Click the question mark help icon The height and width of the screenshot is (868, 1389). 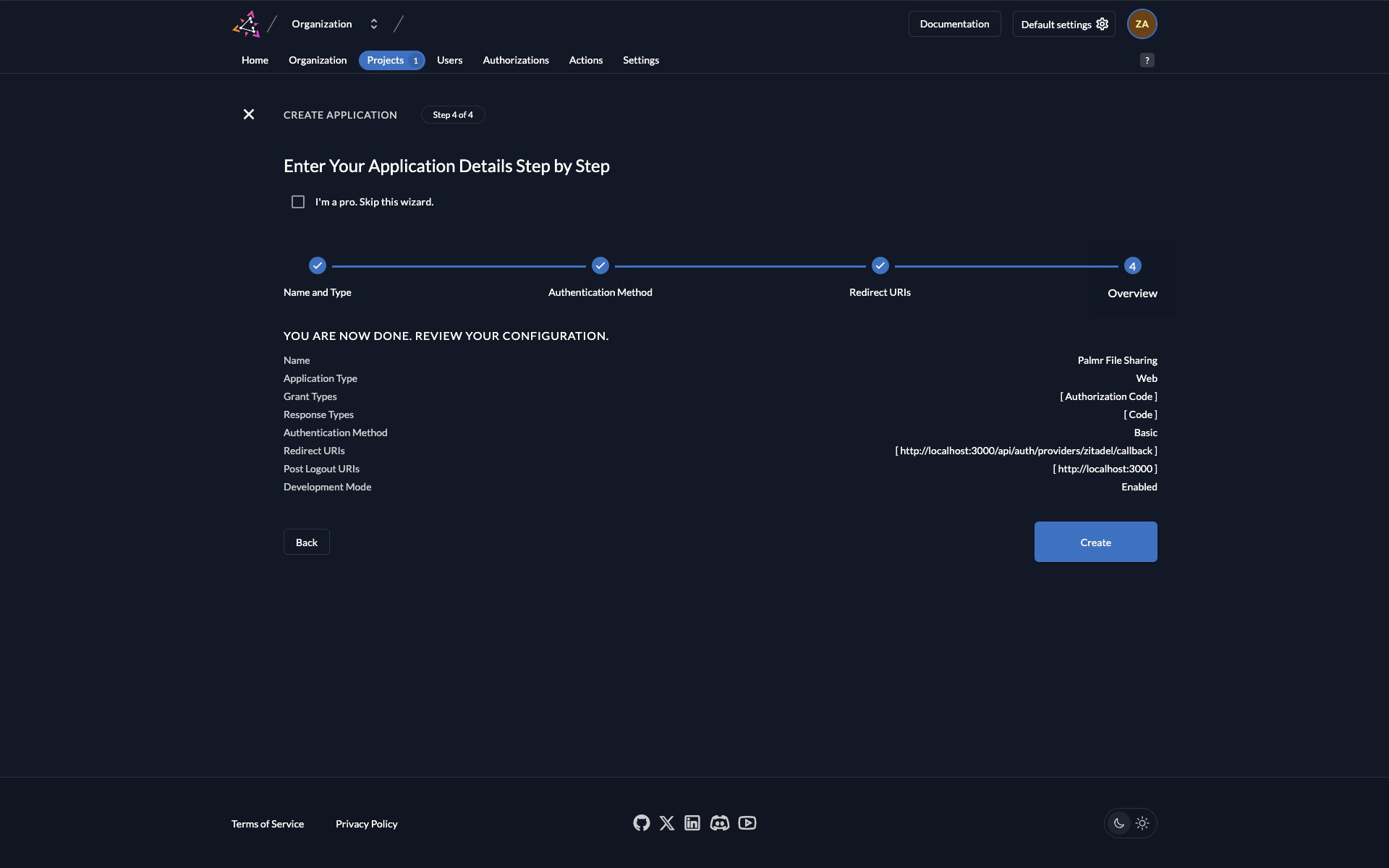(x=1147, y=60)
